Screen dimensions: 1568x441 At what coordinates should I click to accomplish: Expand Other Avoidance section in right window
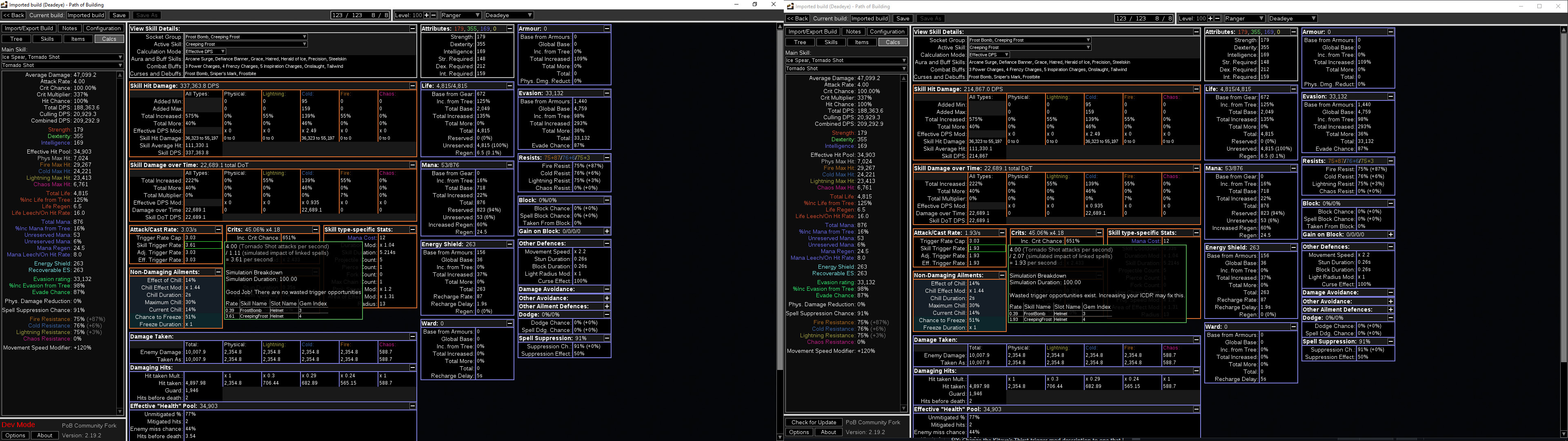point(1390,301)
